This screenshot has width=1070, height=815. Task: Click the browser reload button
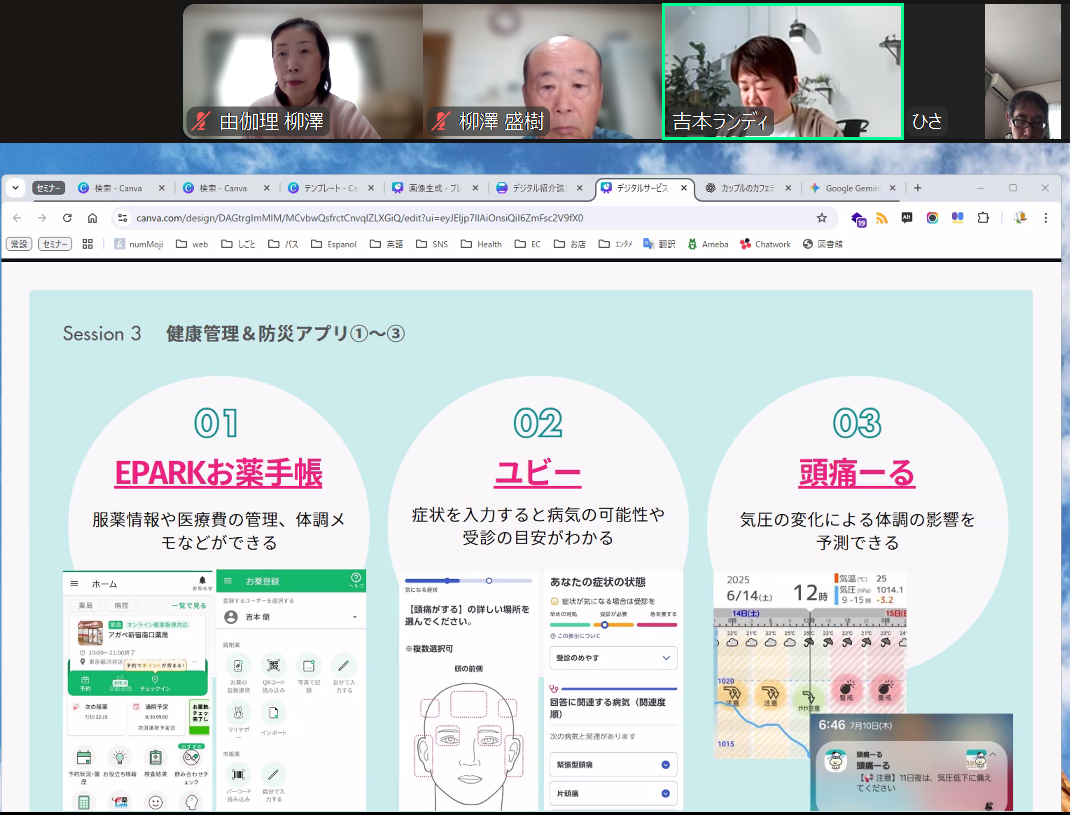pyautogui.click(x=67, y=218)
